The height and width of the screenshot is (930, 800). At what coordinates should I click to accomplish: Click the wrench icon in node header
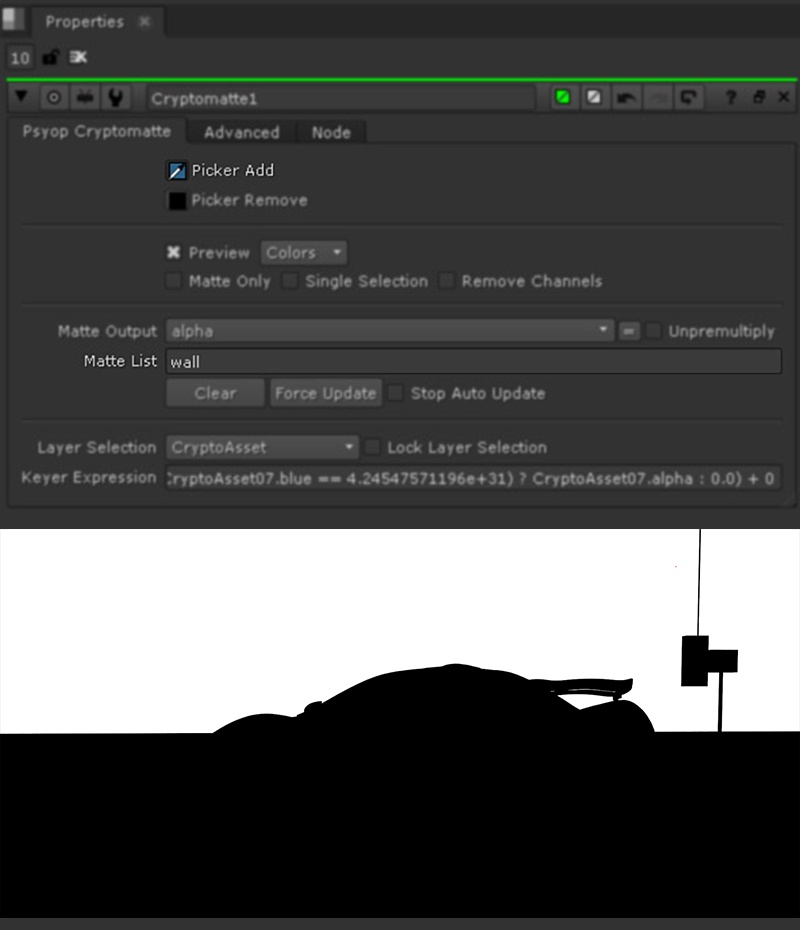point(116,98)
